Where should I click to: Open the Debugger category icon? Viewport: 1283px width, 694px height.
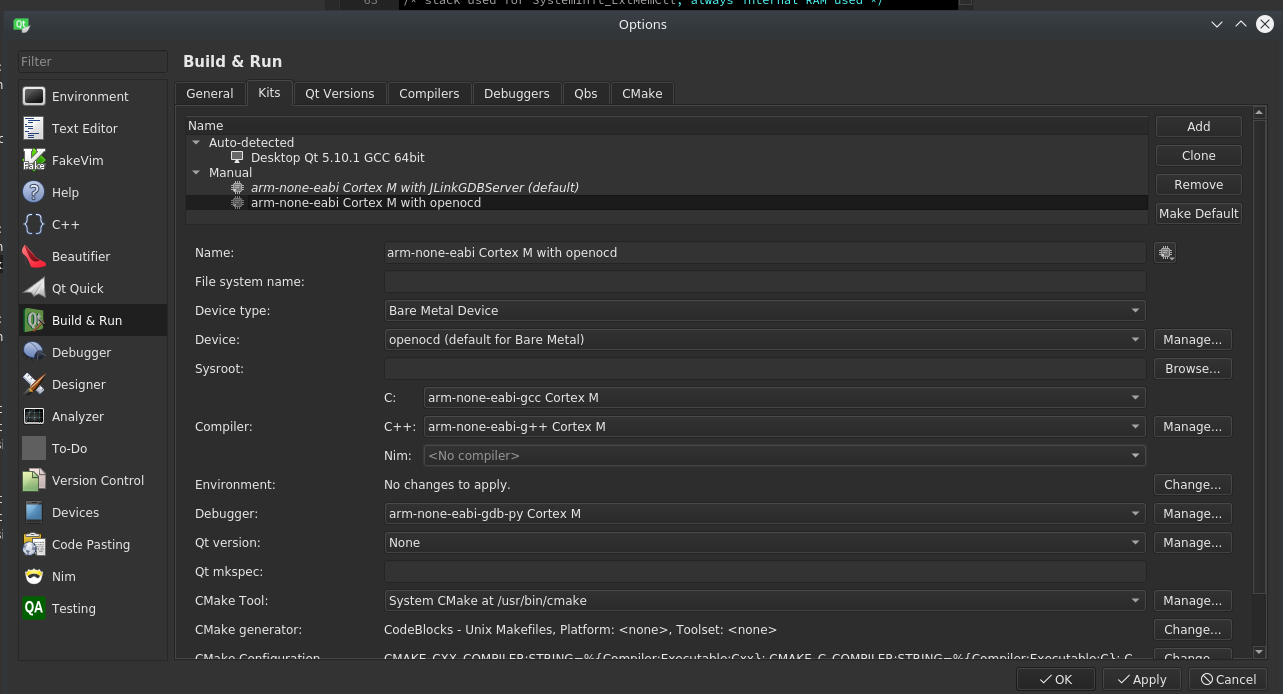[34, 352]
